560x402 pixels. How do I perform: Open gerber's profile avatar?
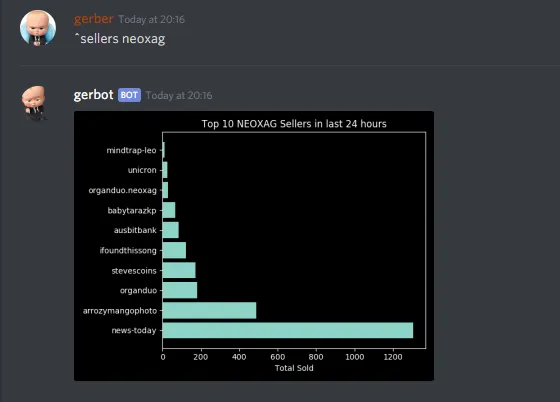tap(38, 28)
